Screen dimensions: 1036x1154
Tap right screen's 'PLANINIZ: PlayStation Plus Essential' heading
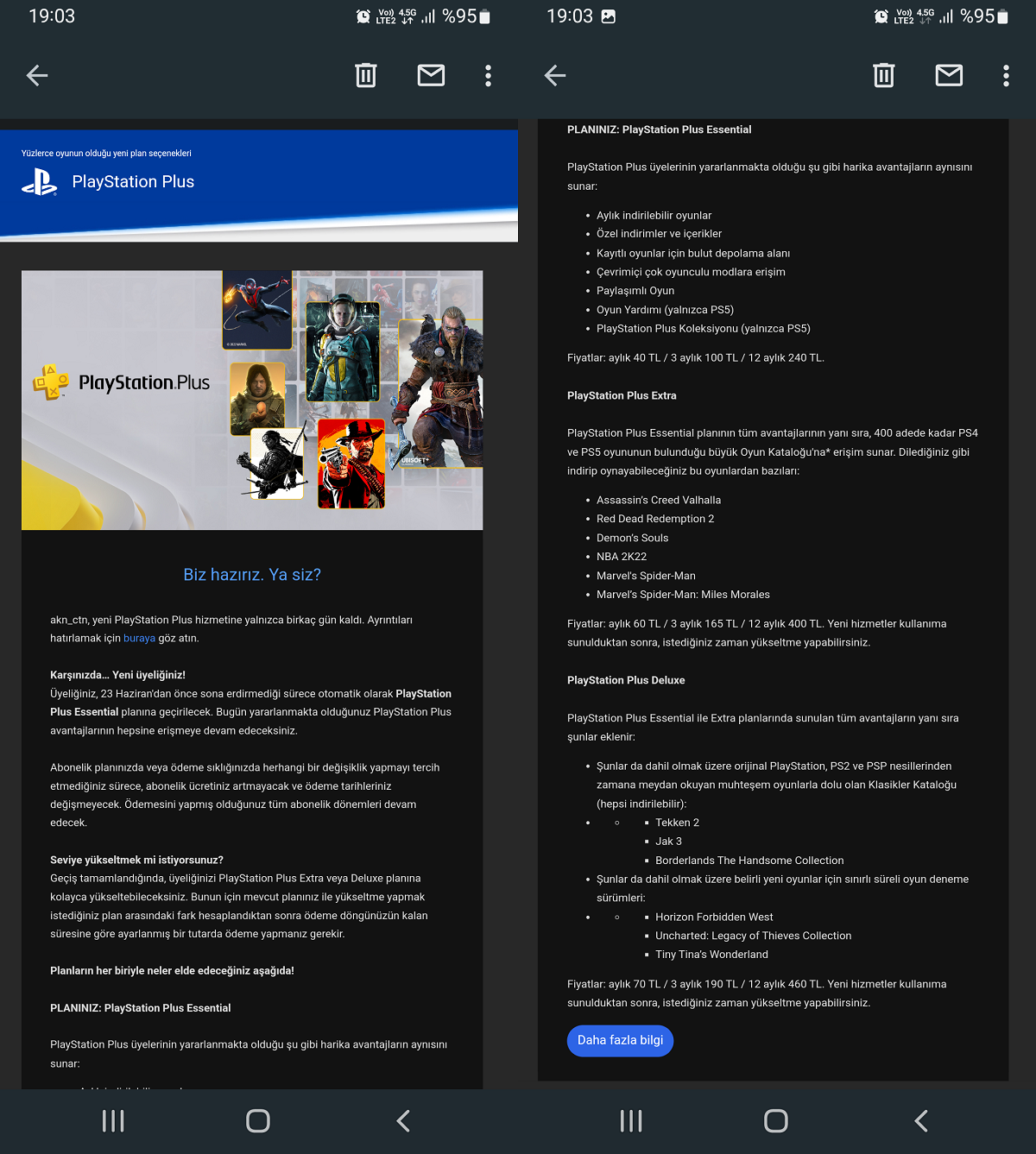click(659, 129)
